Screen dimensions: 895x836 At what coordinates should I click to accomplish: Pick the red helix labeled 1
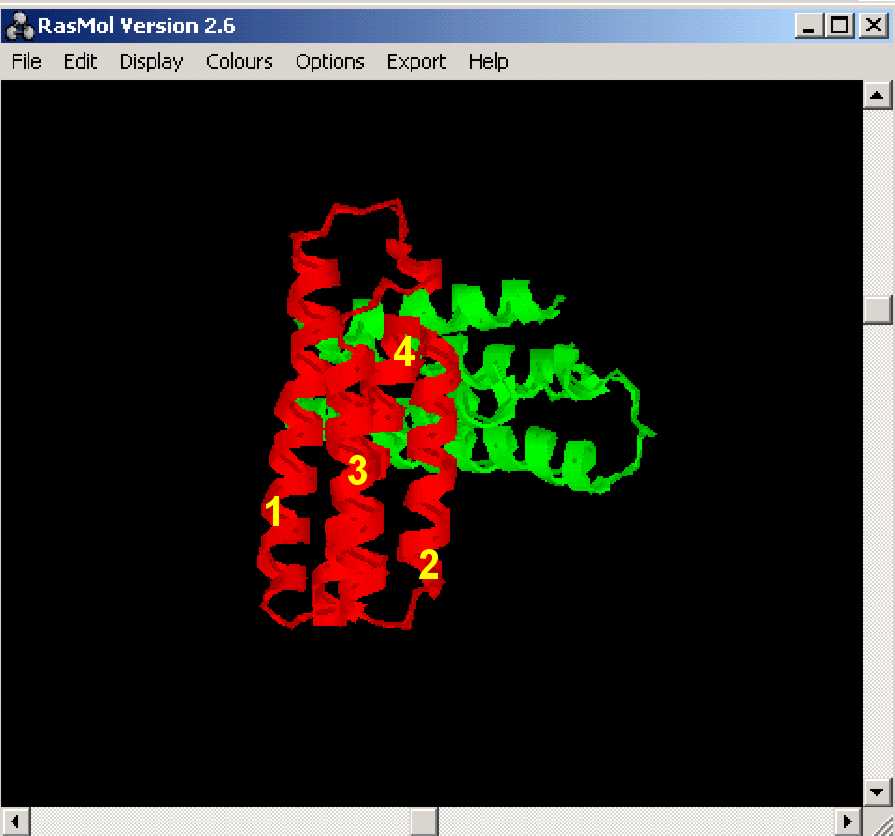coord(283,470)
